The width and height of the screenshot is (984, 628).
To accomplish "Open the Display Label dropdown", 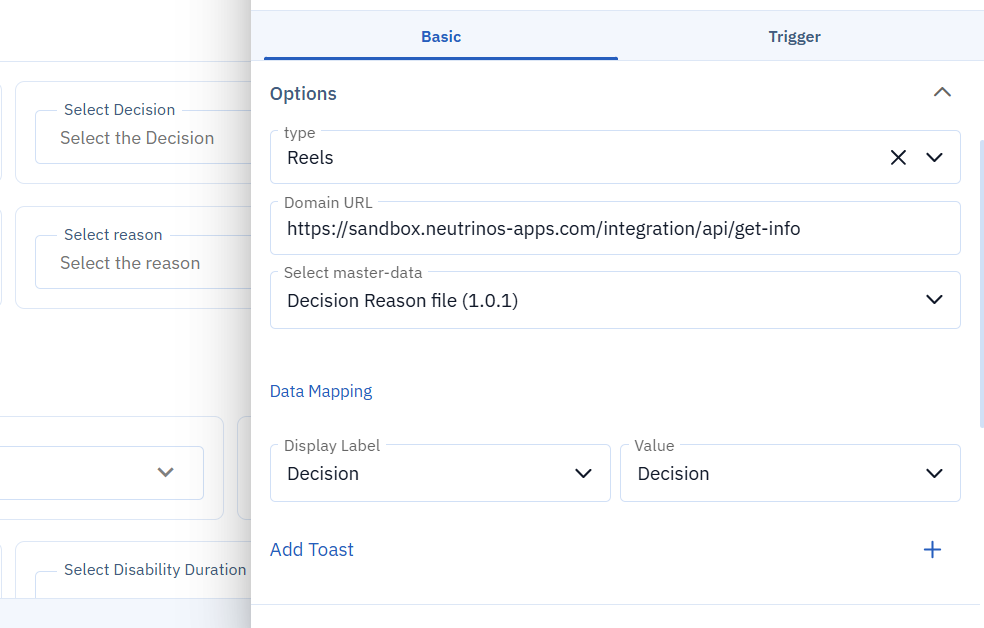I will [x=440, y=474].
